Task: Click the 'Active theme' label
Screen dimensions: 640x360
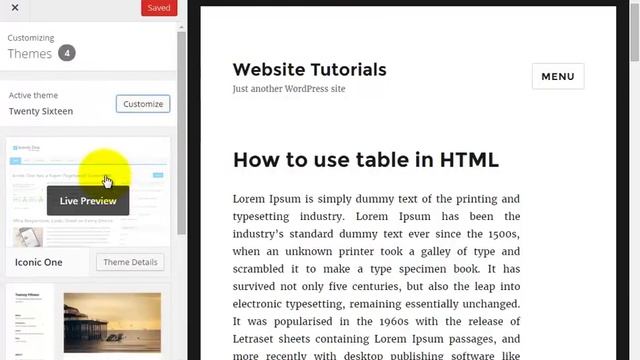Action: click(x=33, y=96)
